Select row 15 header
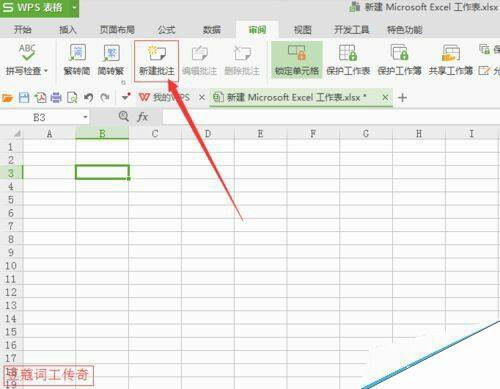The image size is (500, 389). 11,332
